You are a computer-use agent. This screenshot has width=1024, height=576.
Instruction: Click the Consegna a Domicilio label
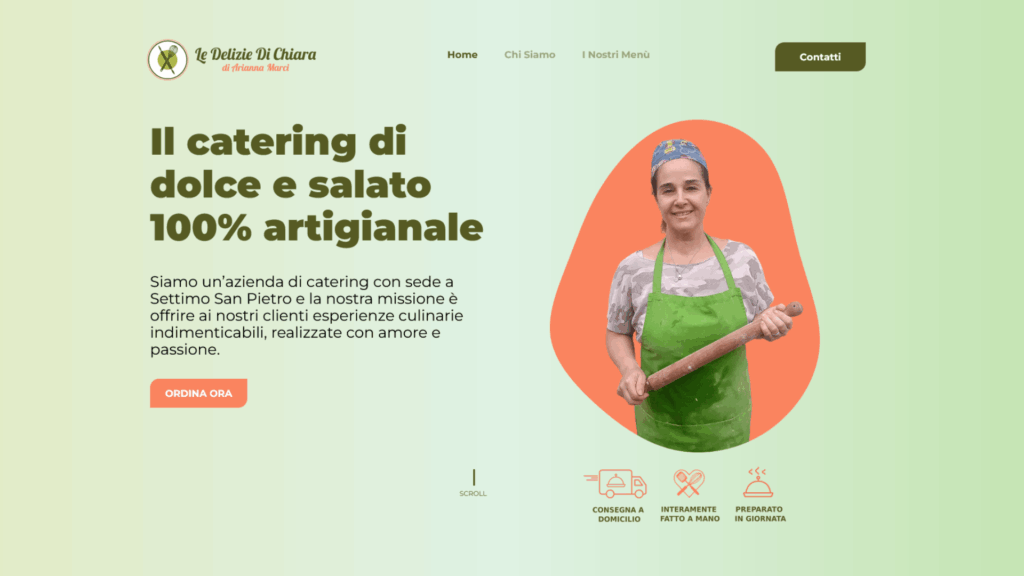[618, 515]
